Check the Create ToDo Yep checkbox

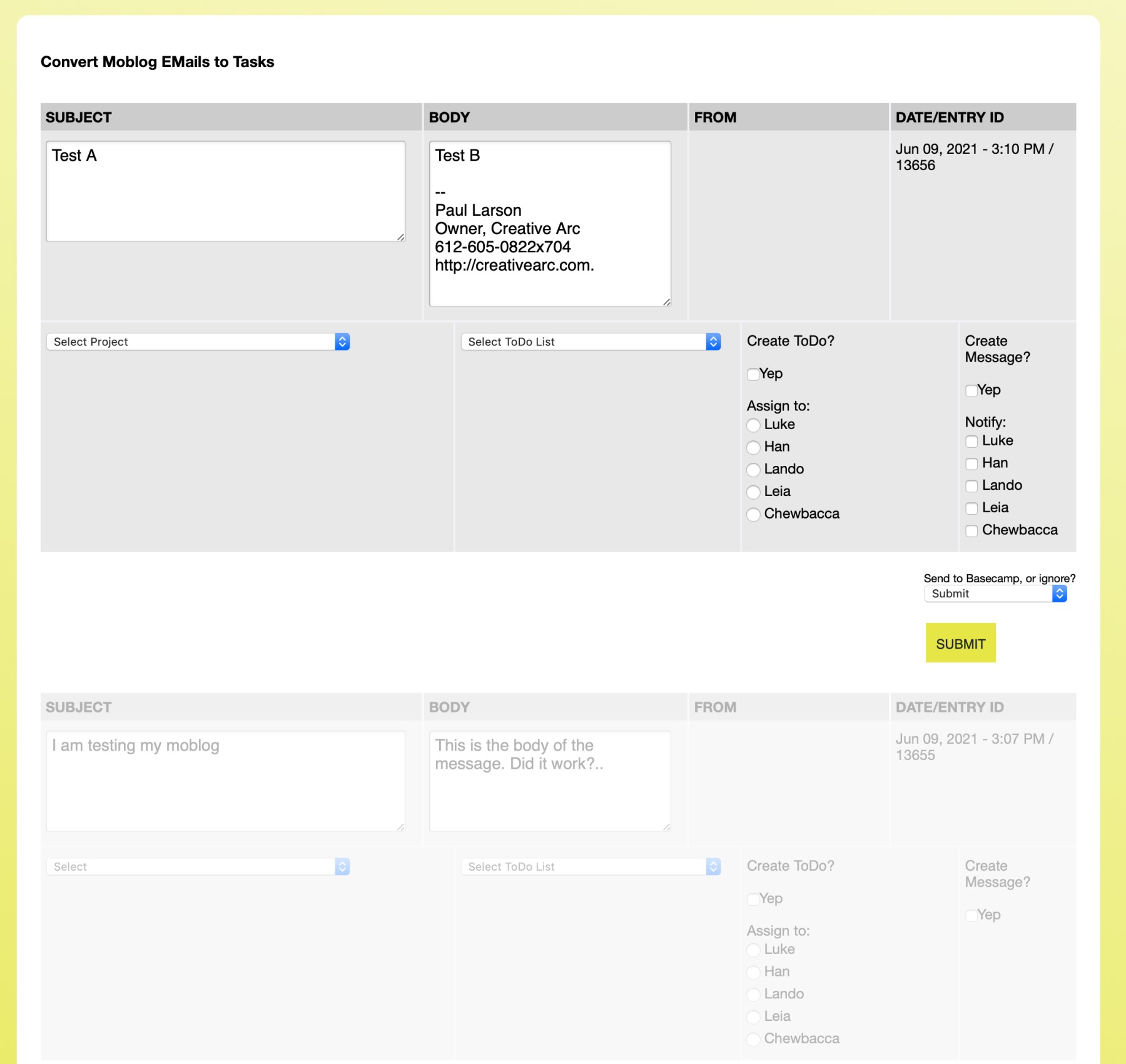click(x=753, y=374)
